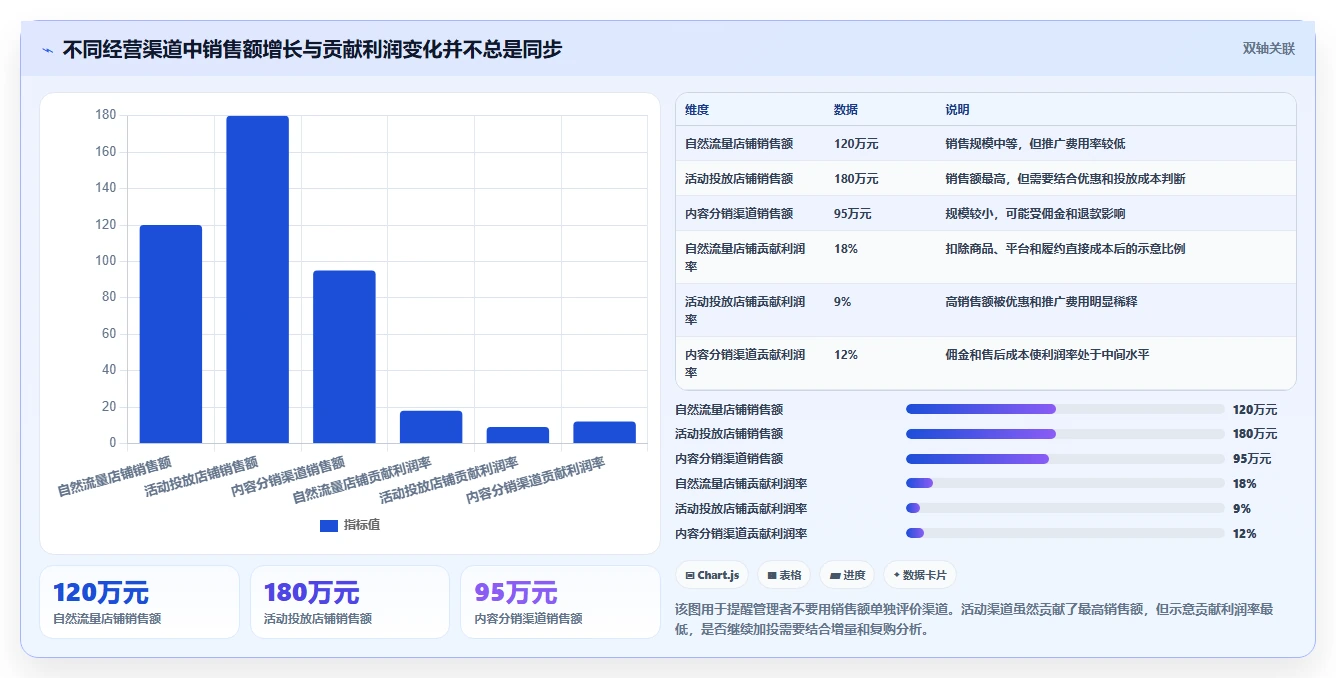Click x-axis label 活动投放店铺贡献利润率

coord(449,481)
